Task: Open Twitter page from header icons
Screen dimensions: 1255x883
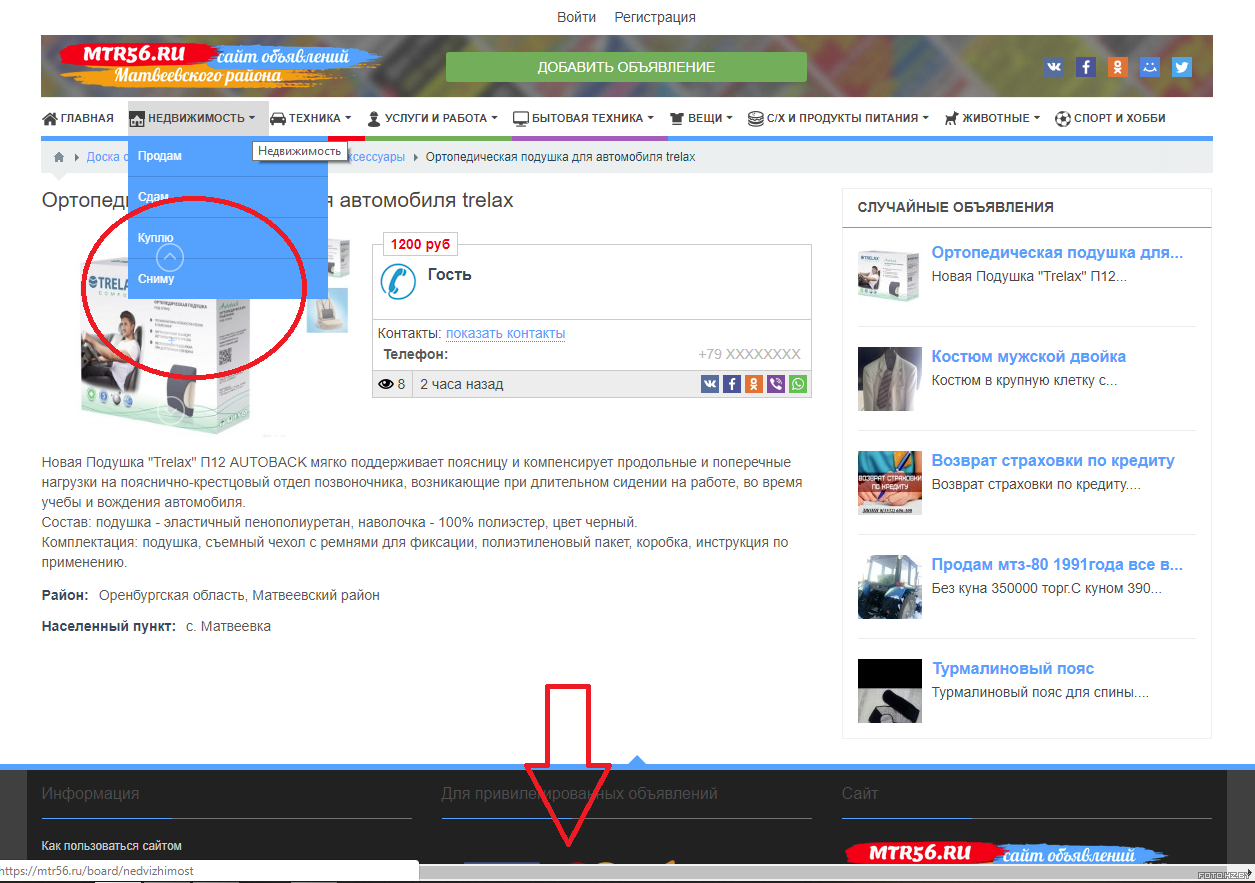Action: (x=1182, y=67)
